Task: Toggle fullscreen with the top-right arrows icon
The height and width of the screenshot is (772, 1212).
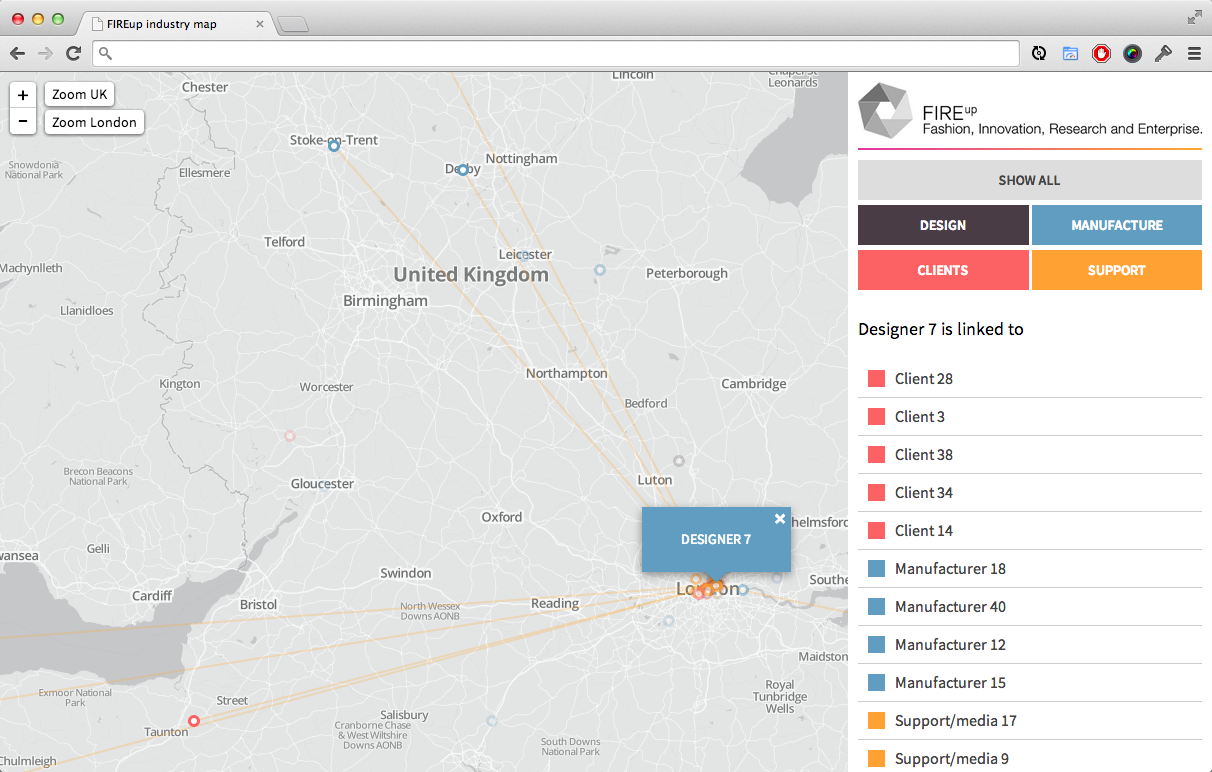Action: click(x=1194, y=17)
